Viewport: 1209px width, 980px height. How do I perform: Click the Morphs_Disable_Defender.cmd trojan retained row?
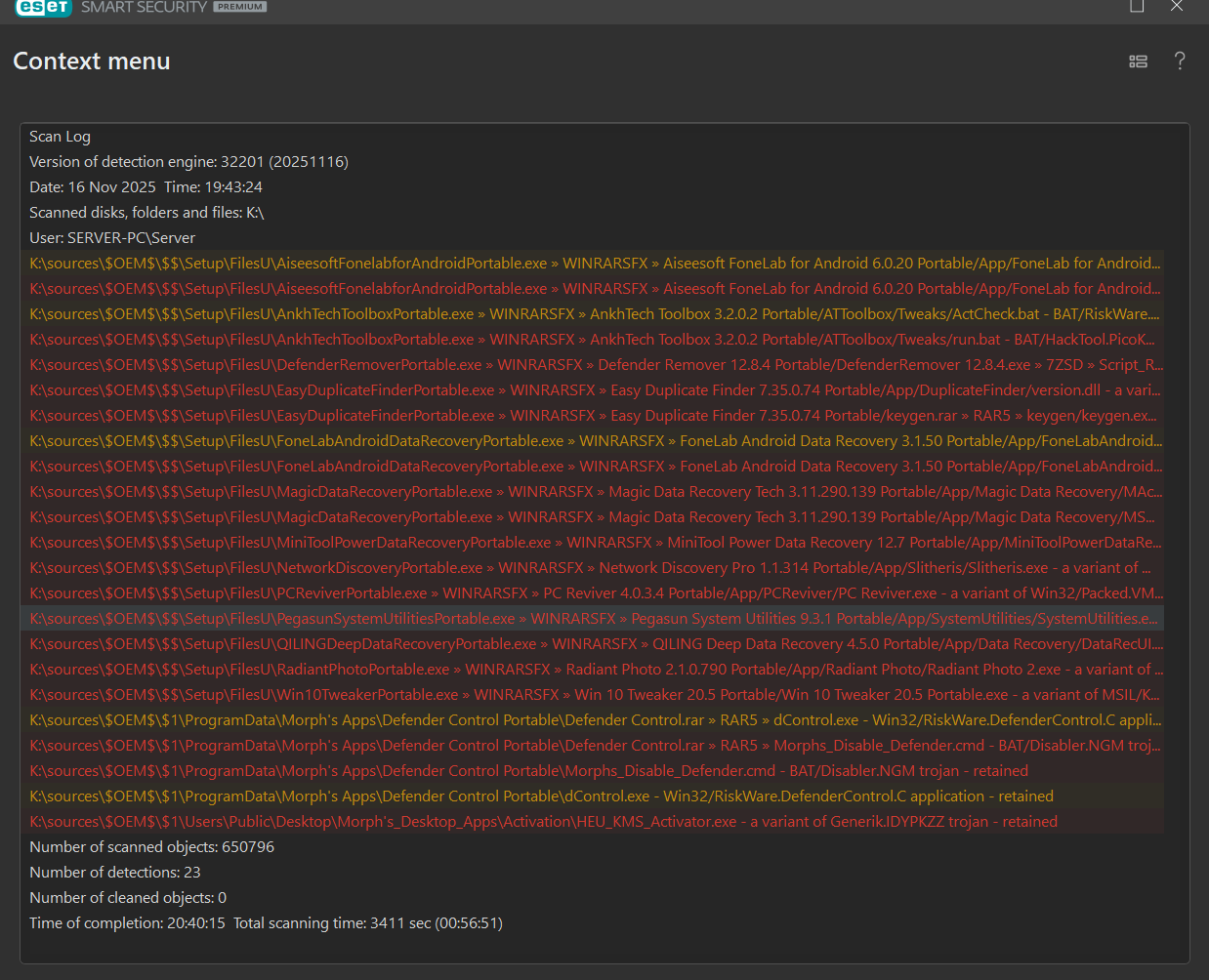[528, 771]
